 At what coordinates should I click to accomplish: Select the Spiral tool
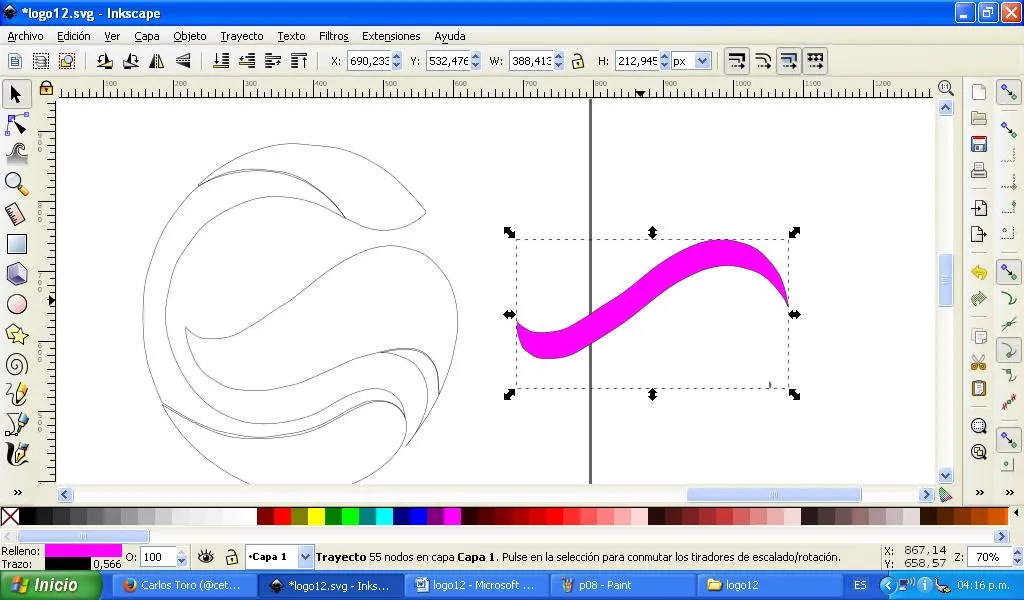[16, 364]
